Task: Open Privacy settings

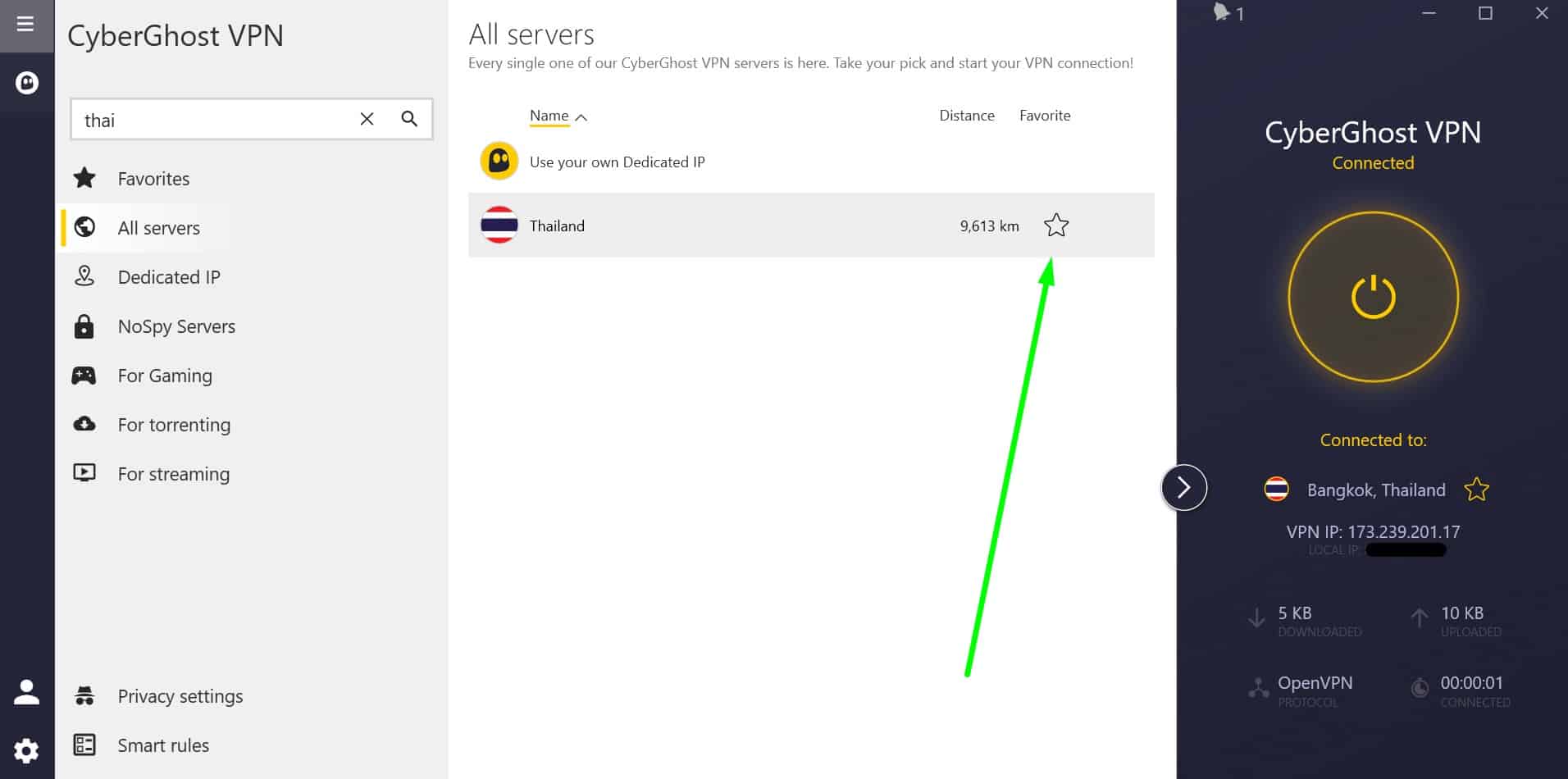Action: click(x=180, y=696)
